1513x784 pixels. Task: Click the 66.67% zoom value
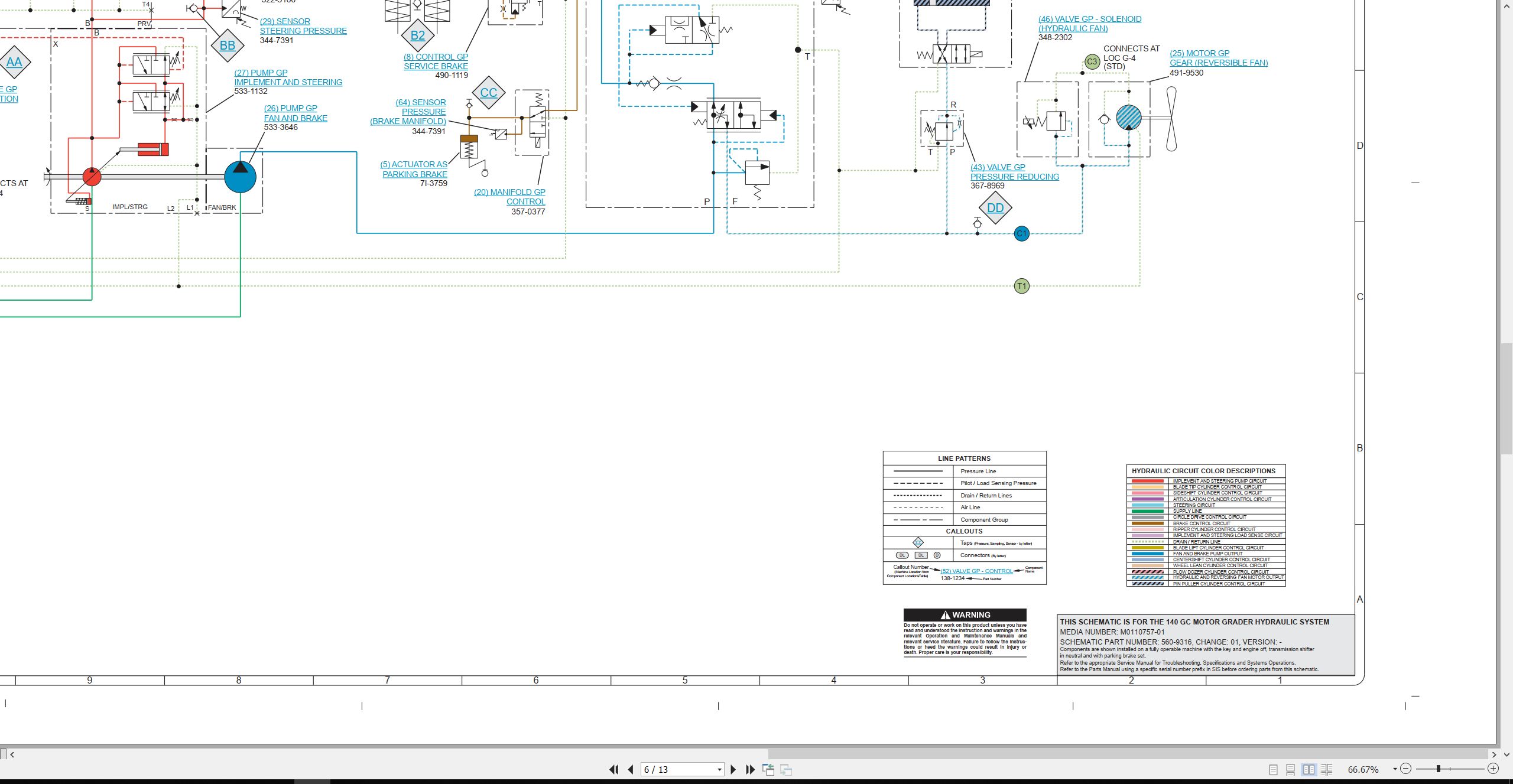pyautogui.click(x=1363, y=769)
